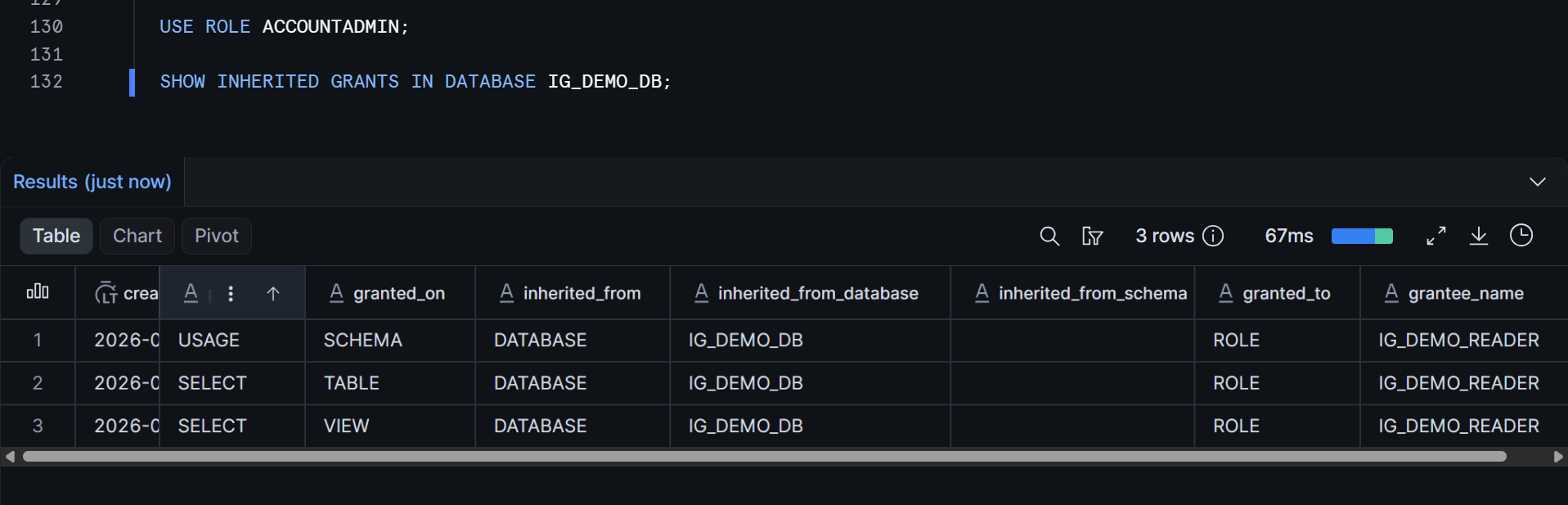Viewport: 1568px width, 505px height.
Task: Click the SHOW INHERITED GRANTS statement
Action: pos(416,82)
